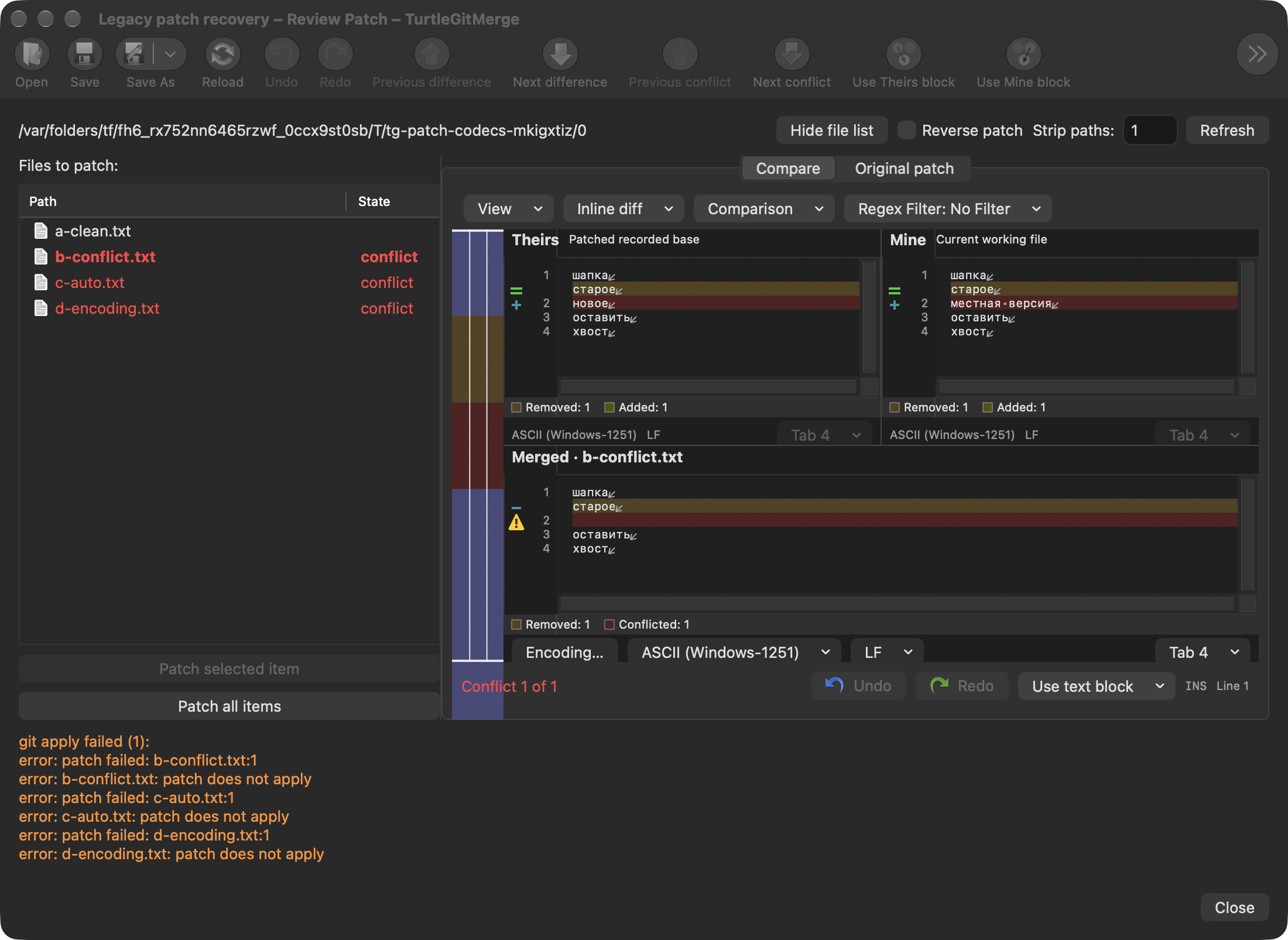Open the ASCII (Windows-1251) encoding dropdown
This screenshot has width=1288, height=940.
[734, 653]
